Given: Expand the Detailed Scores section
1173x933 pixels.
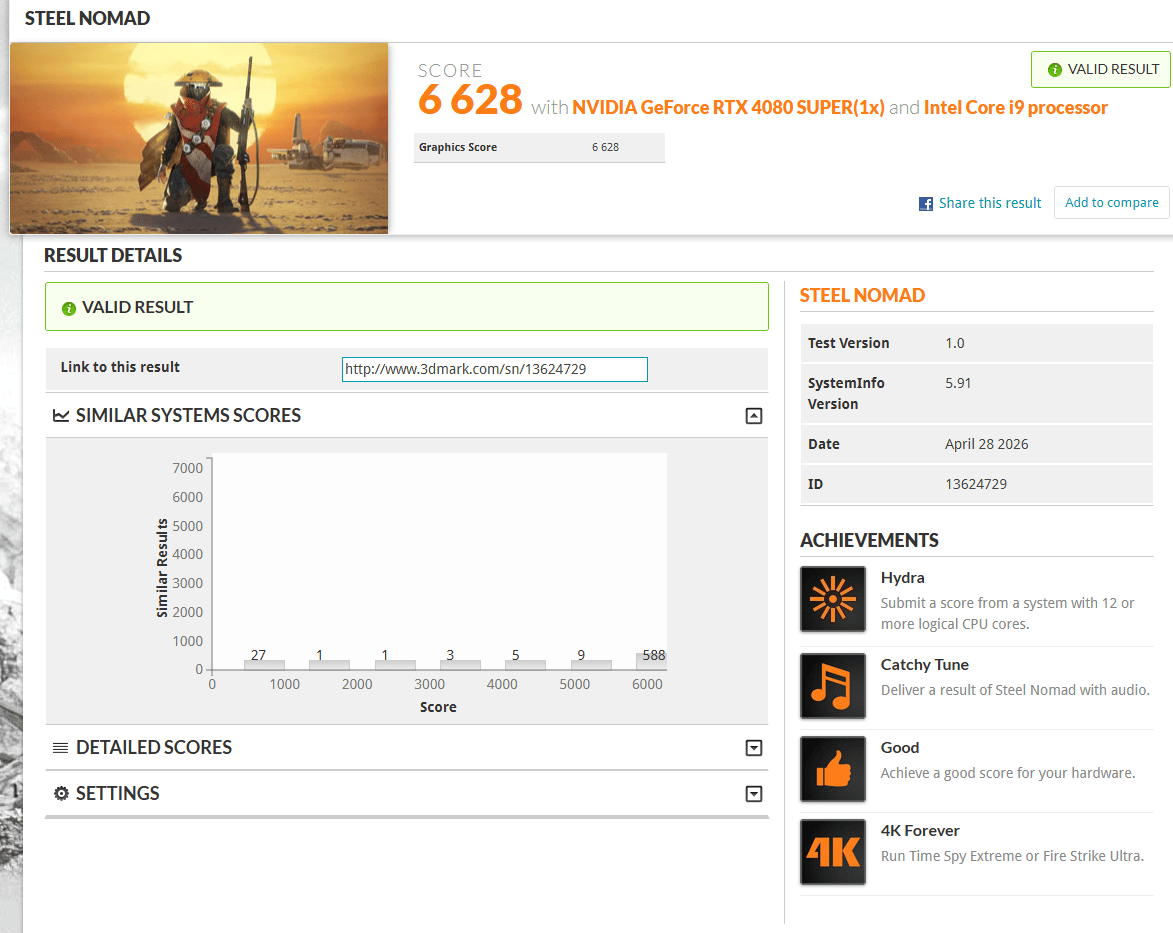Looking at the screenshot, I should click(x=754, y=748).
